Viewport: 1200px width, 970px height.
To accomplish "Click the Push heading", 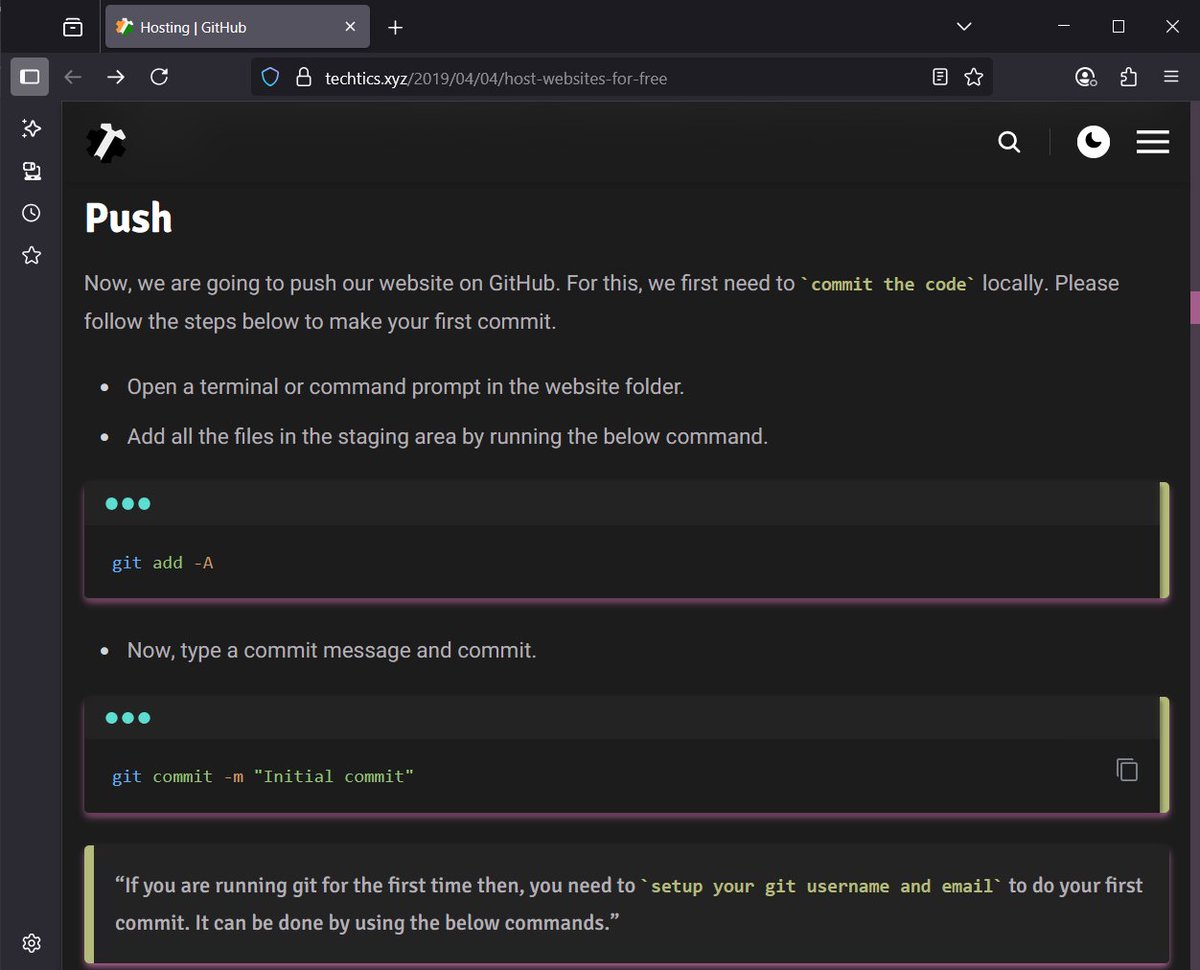I will pyautogui.click(x=128, y=218).
